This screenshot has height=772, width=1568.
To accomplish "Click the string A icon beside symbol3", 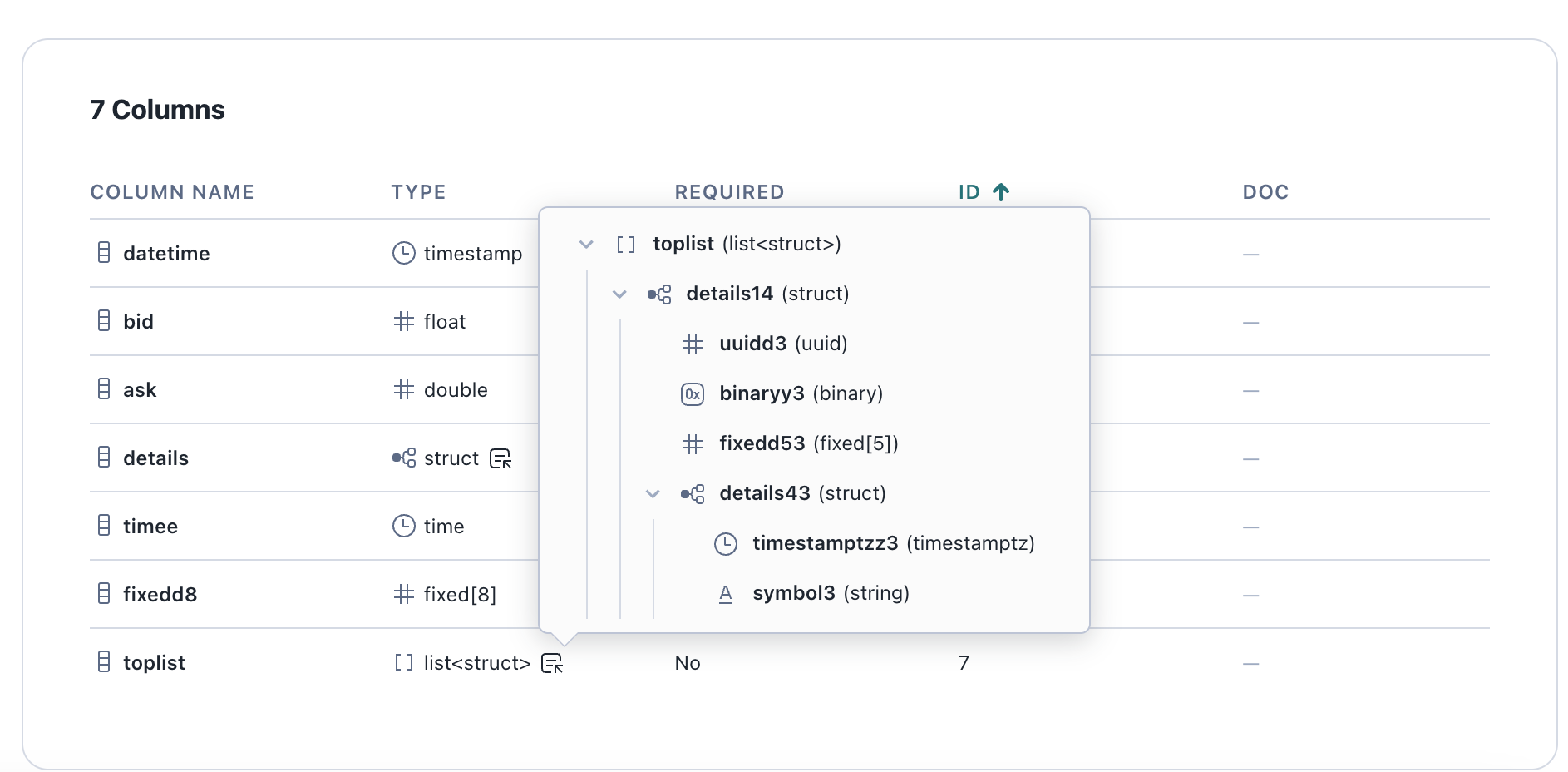I will [x=726, y=593].
